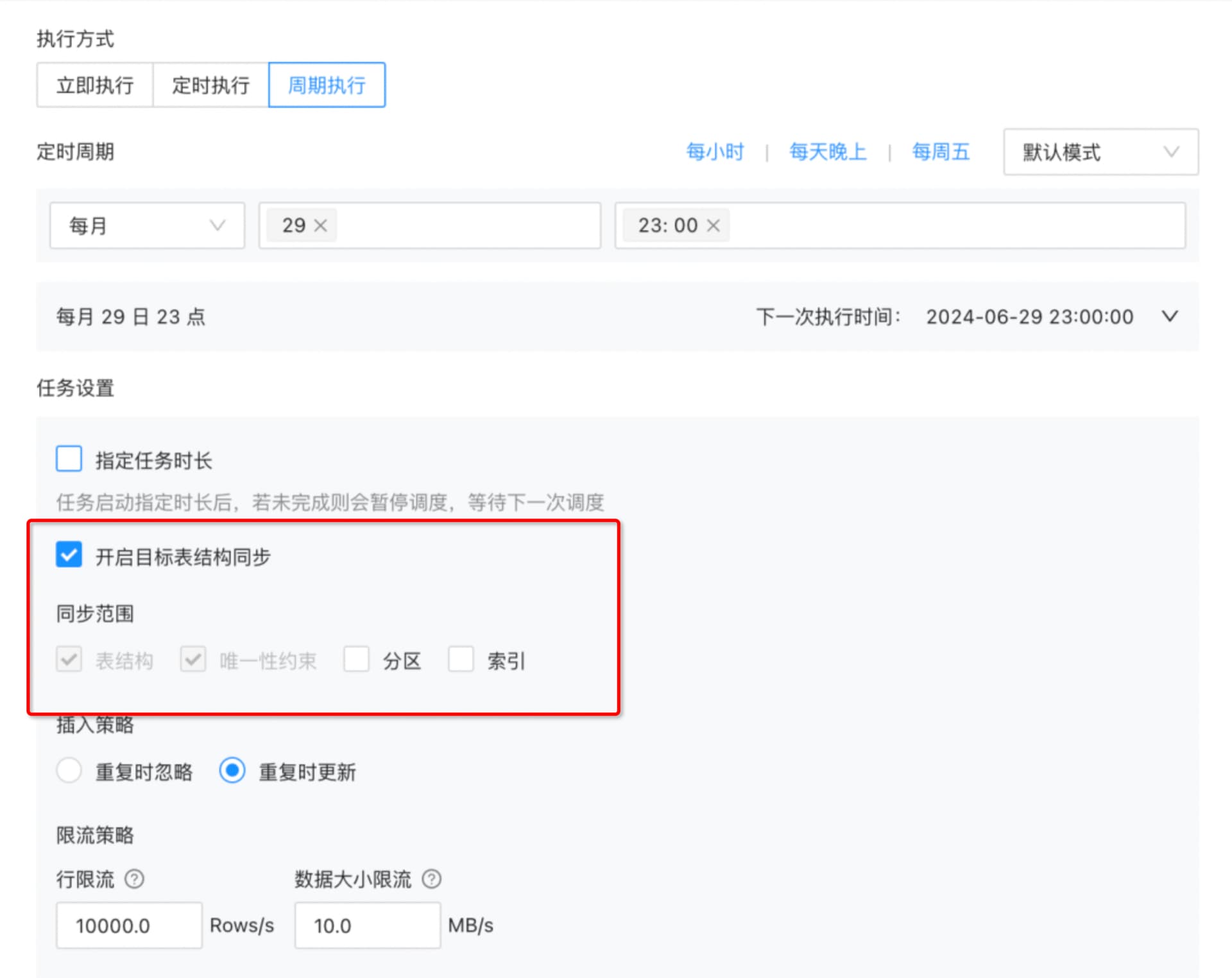Switch to 定时执行 mode
Viewport: 1232px width, 978px height.
coord(210,85)
